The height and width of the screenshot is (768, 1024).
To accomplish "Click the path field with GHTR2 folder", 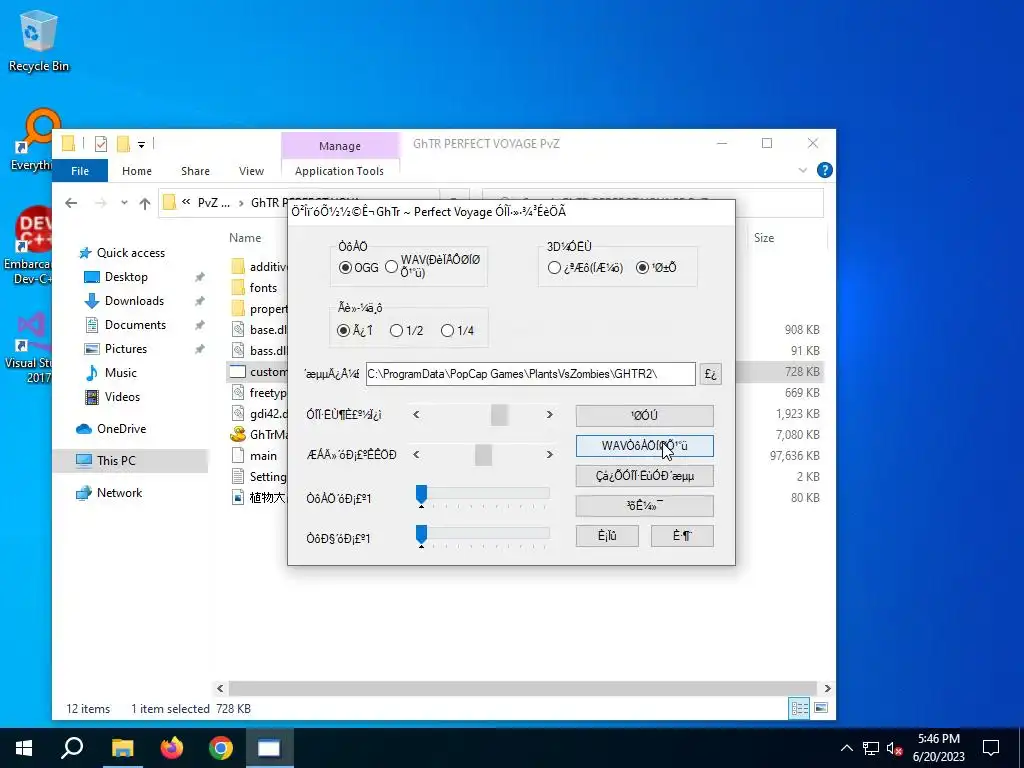I will pyautogui.click(x=530, y=374).
